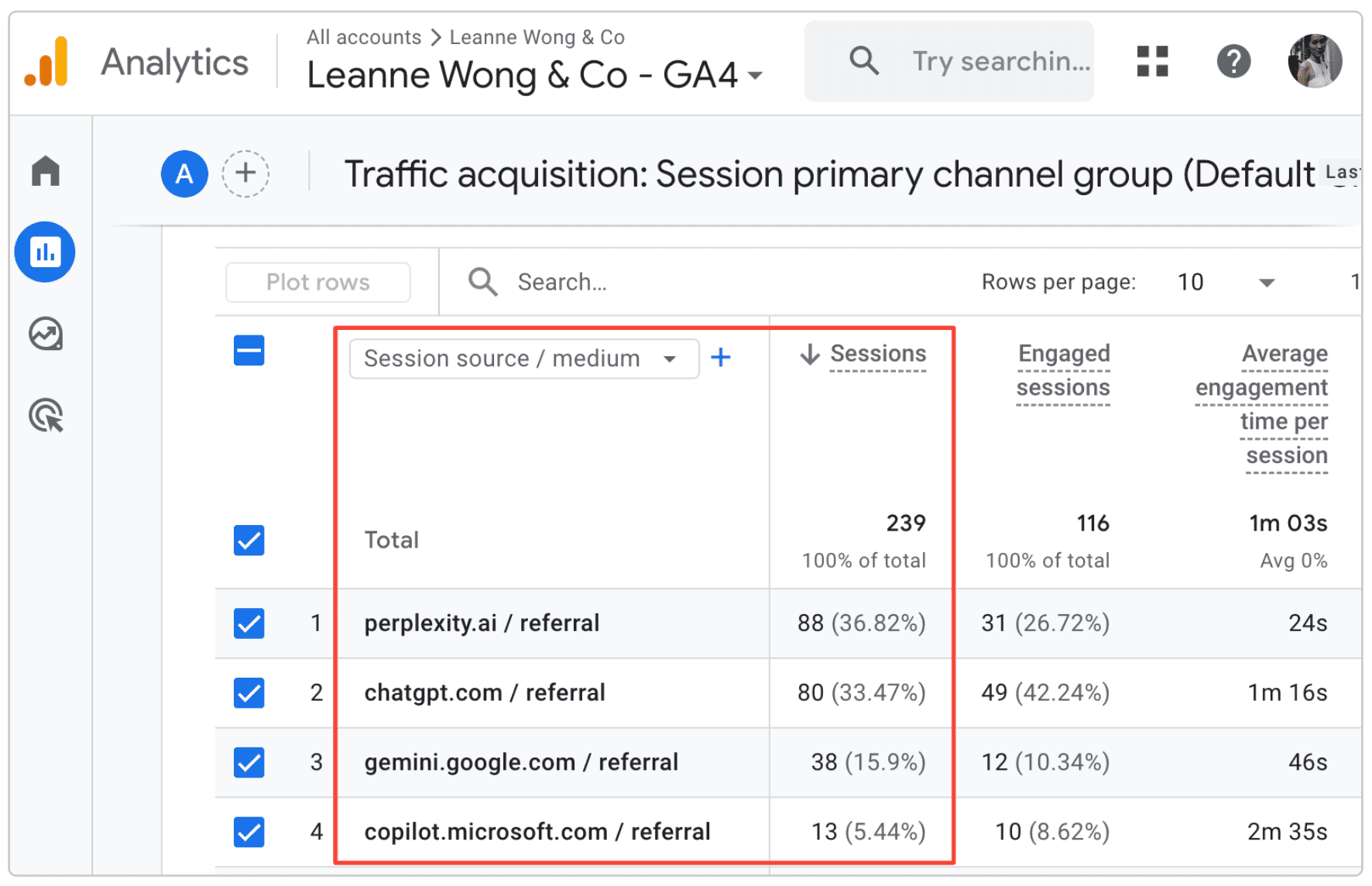1372x886 pixels.
Task: Select the perplexity.ai / referral row text
Action: [482, 623]
